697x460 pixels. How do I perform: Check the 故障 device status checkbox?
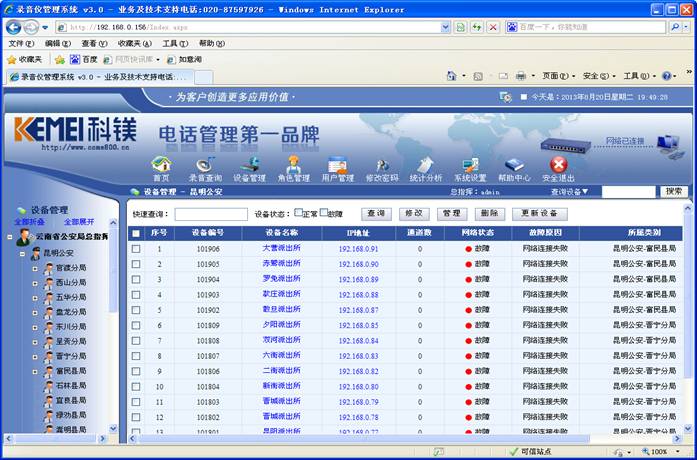pos(324,212)
